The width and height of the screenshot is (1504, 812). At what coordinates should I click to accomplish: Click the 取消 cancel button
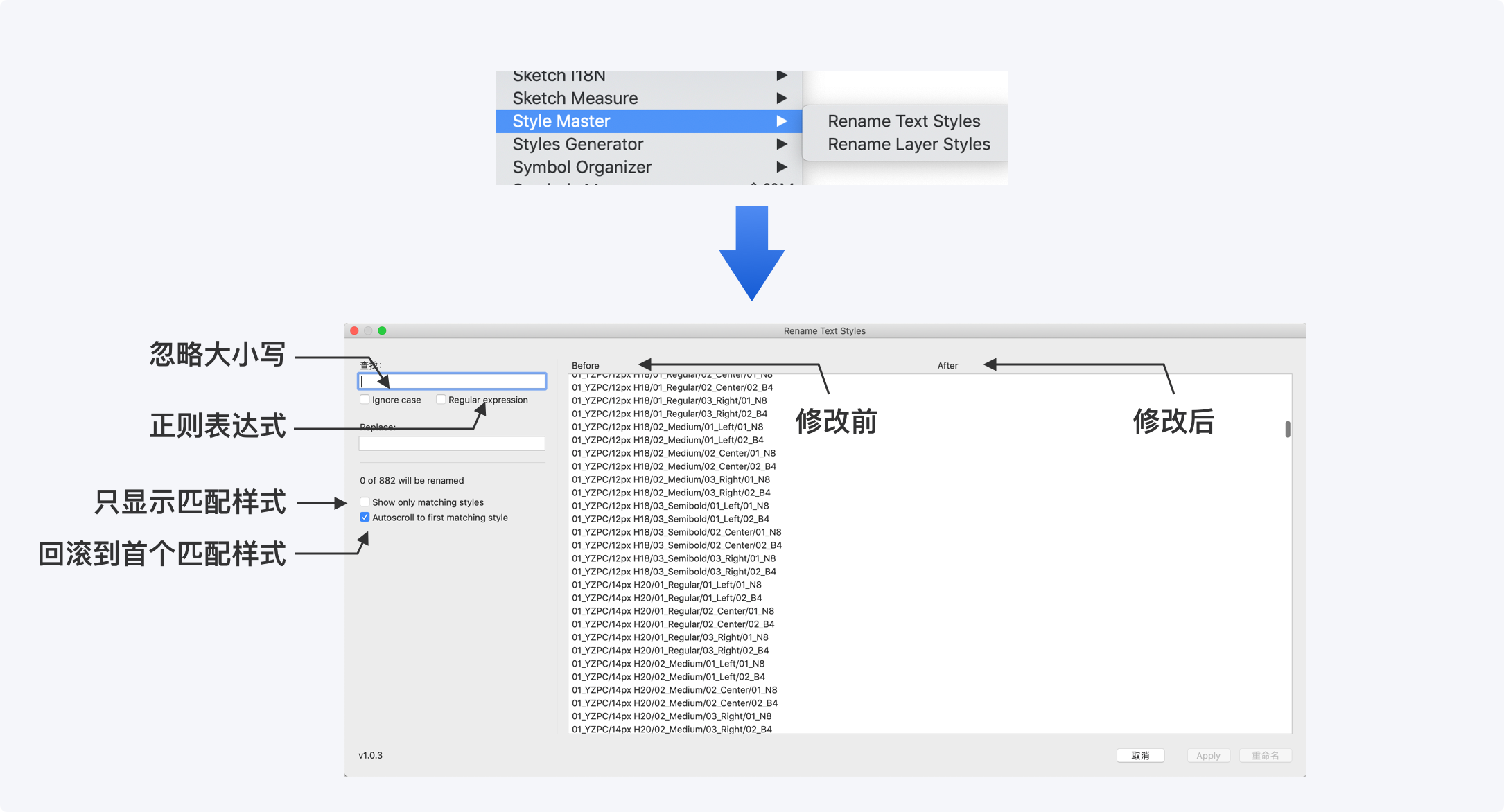pyautogui.click(x=1140, y=755)
